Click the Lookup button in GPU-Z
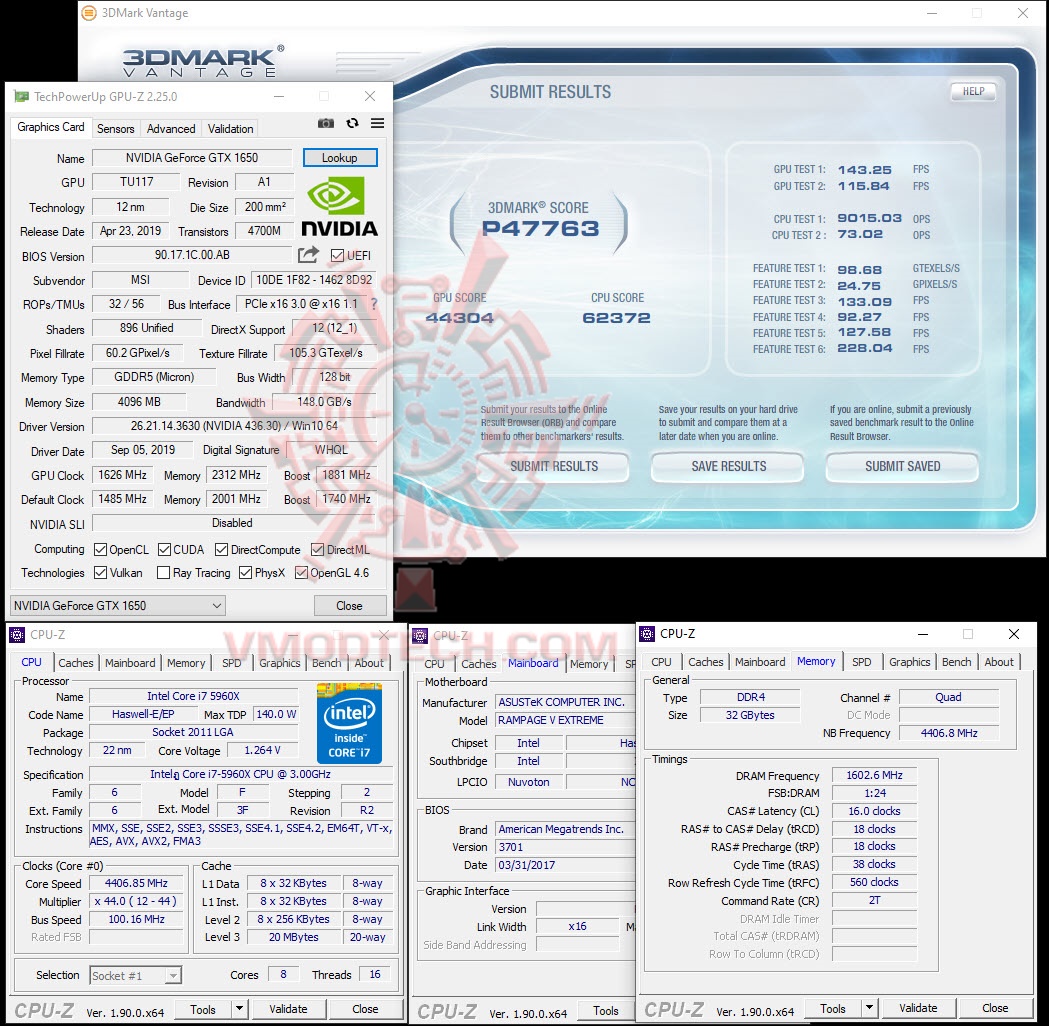The width and height of the screenshot is (1049, 1026). click(x=340, y=158)
